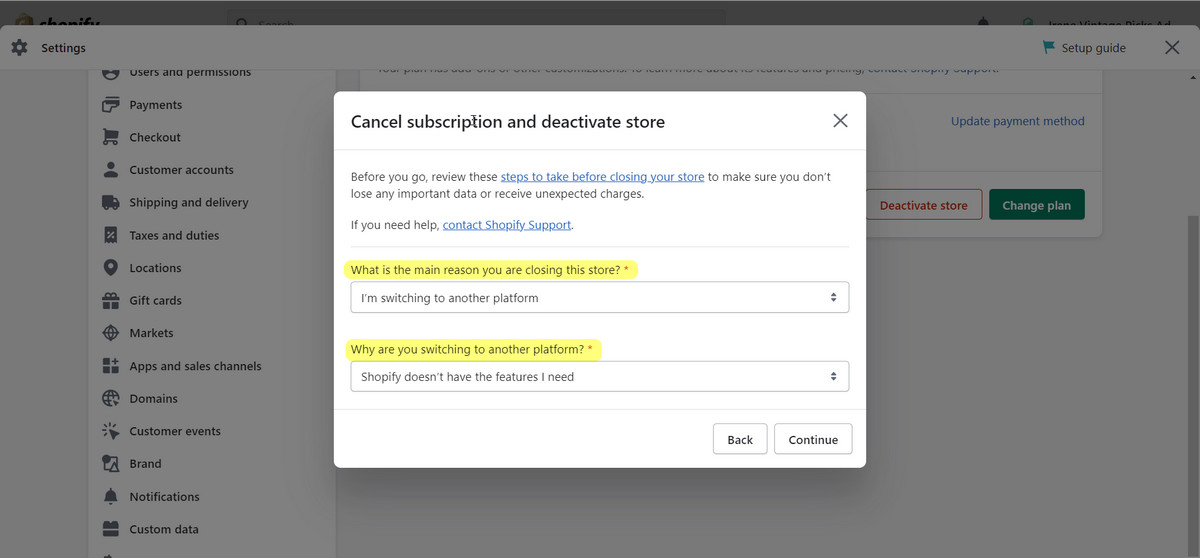The image size is (1200, 558).
Task: Open Customer events settings
Action: 175,431
